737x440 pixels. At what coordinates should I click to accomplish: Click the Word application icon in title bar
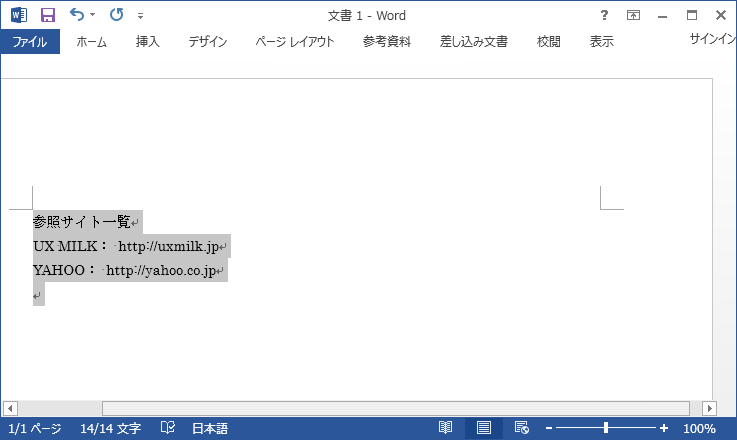pyautogui.click(x=18, y=15)
